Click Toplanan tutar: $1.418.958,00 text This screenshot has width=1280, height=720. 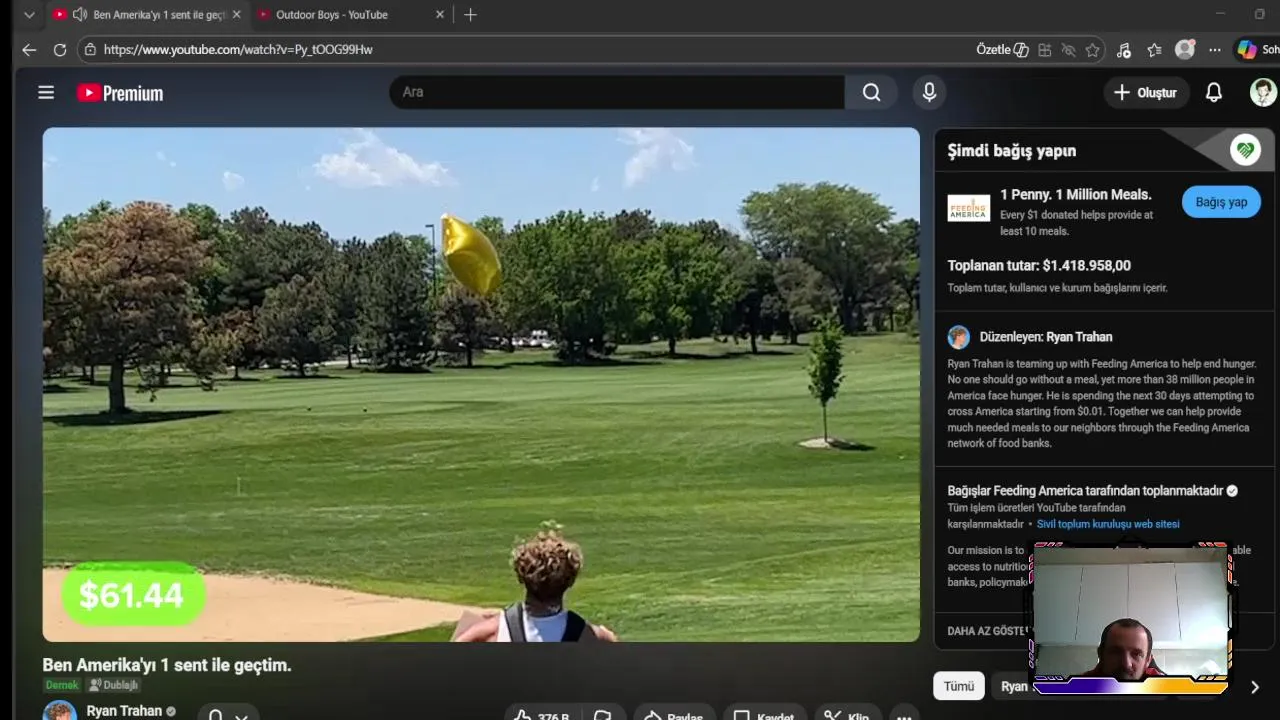tap(1039, 266)
